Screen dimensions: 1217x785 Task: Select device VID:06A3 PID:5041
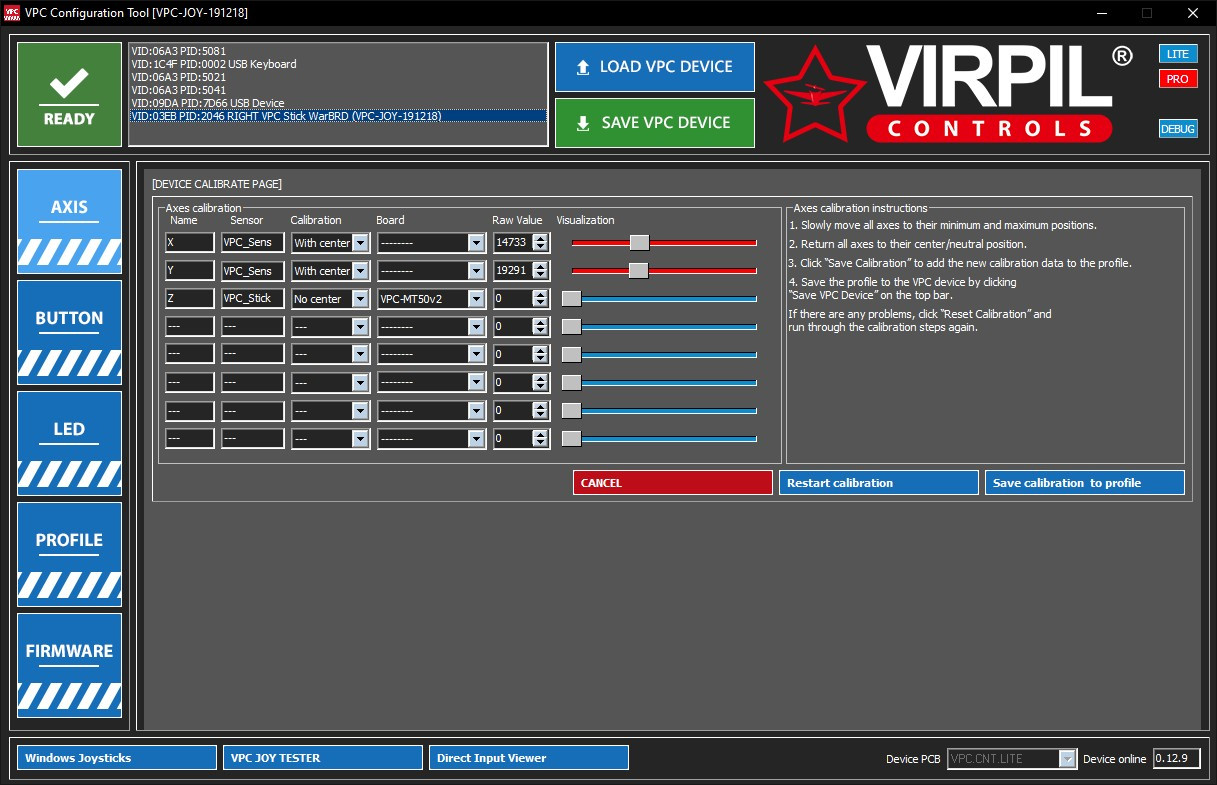click(x=339, y=90)
